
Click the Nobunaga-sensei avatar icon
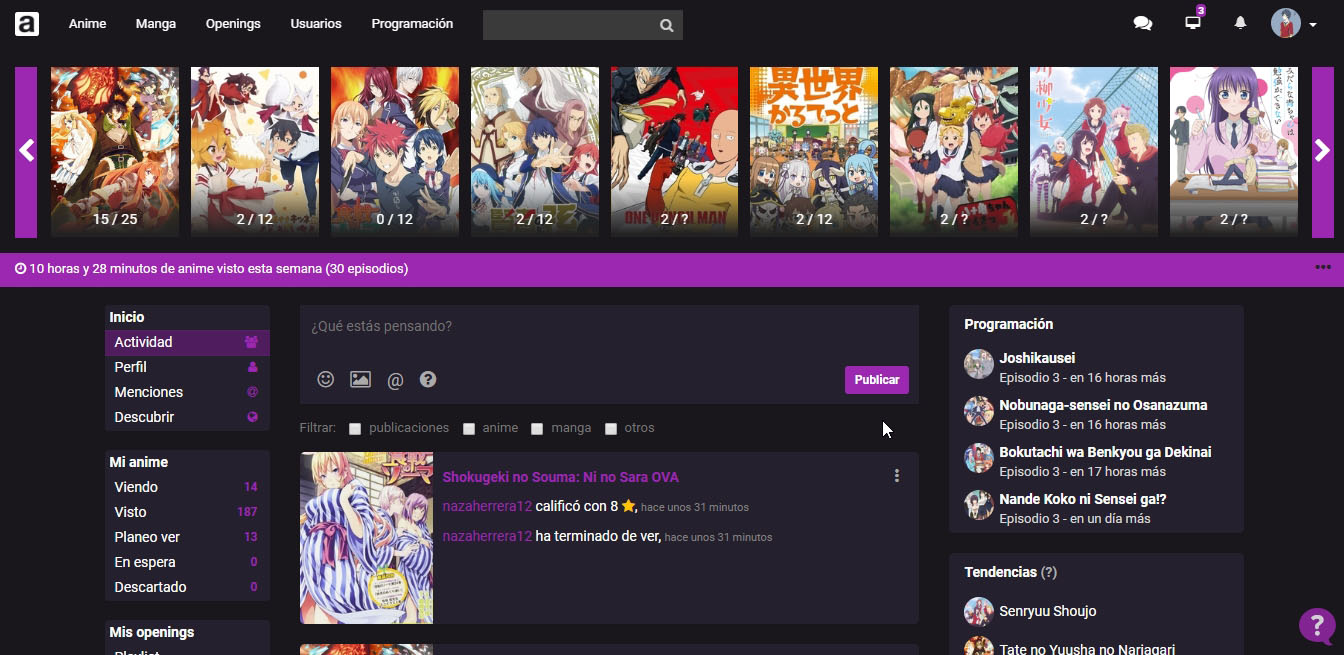978,411
